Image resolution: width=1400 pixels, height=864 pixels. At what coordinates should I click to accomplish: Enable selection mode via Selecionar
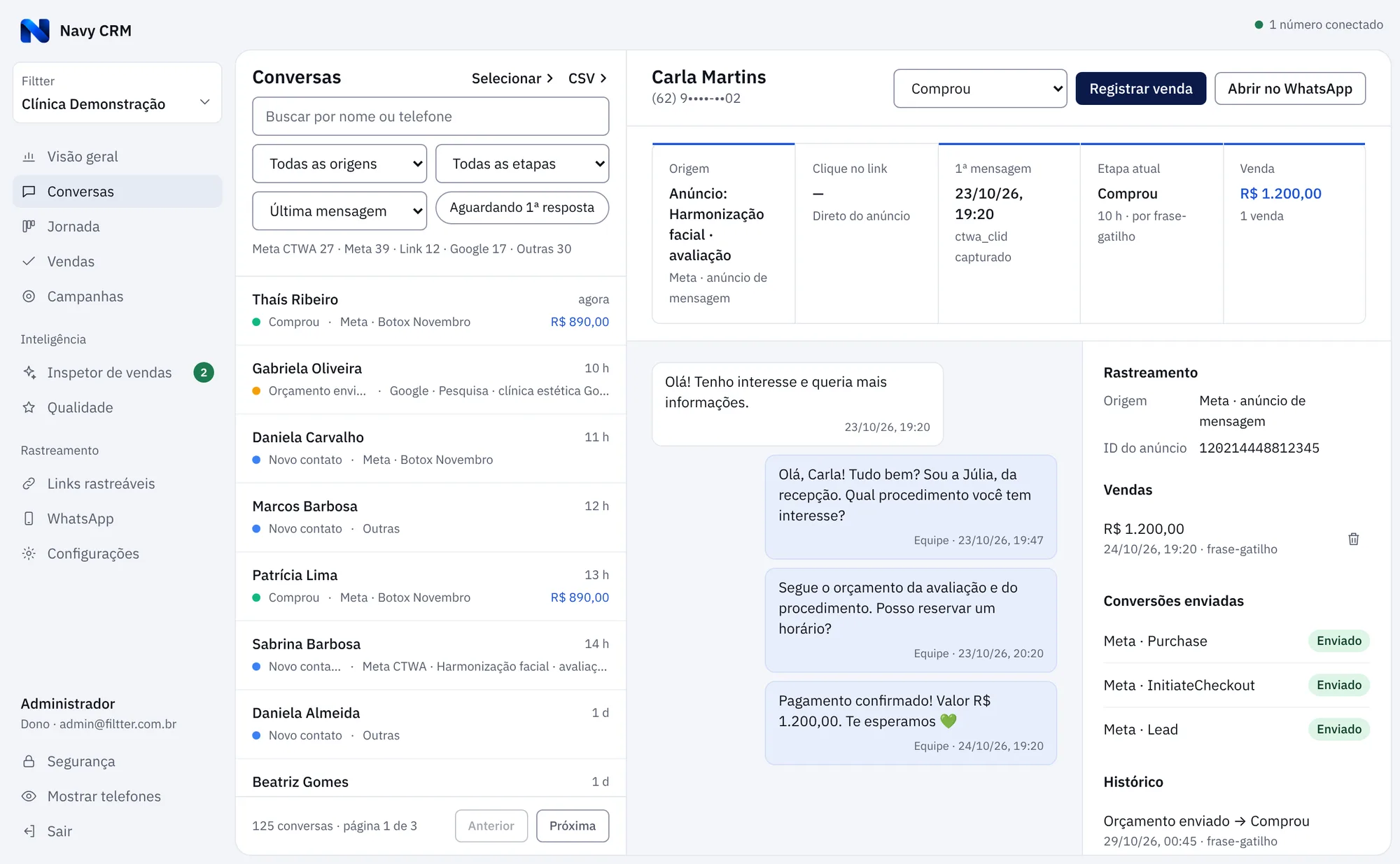coord(512,78)
